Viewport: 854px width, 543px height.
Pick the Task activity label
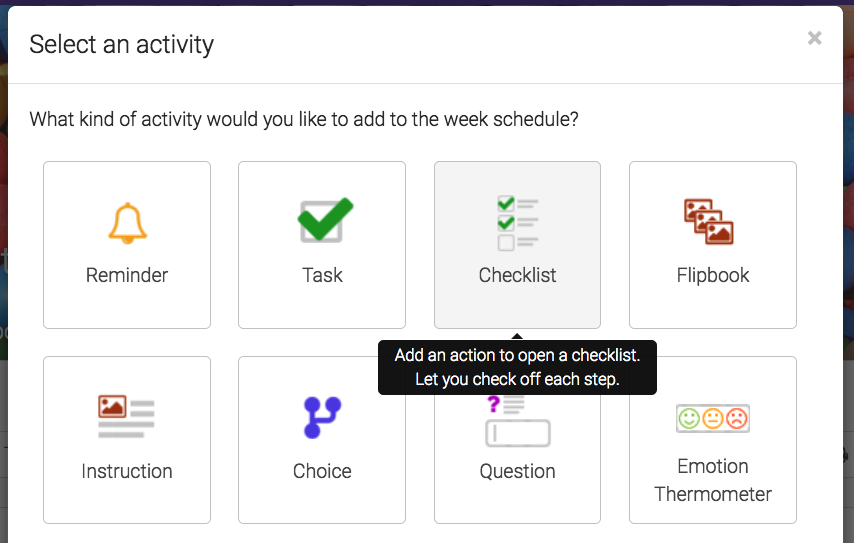tap(322, 275)
